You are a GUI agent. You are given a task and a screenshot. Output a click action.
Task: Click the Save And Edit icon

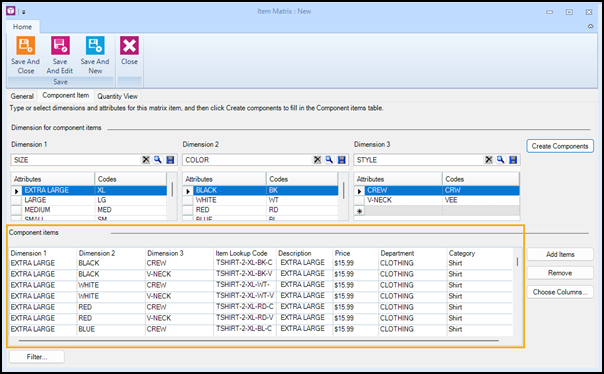click(60, 45)
